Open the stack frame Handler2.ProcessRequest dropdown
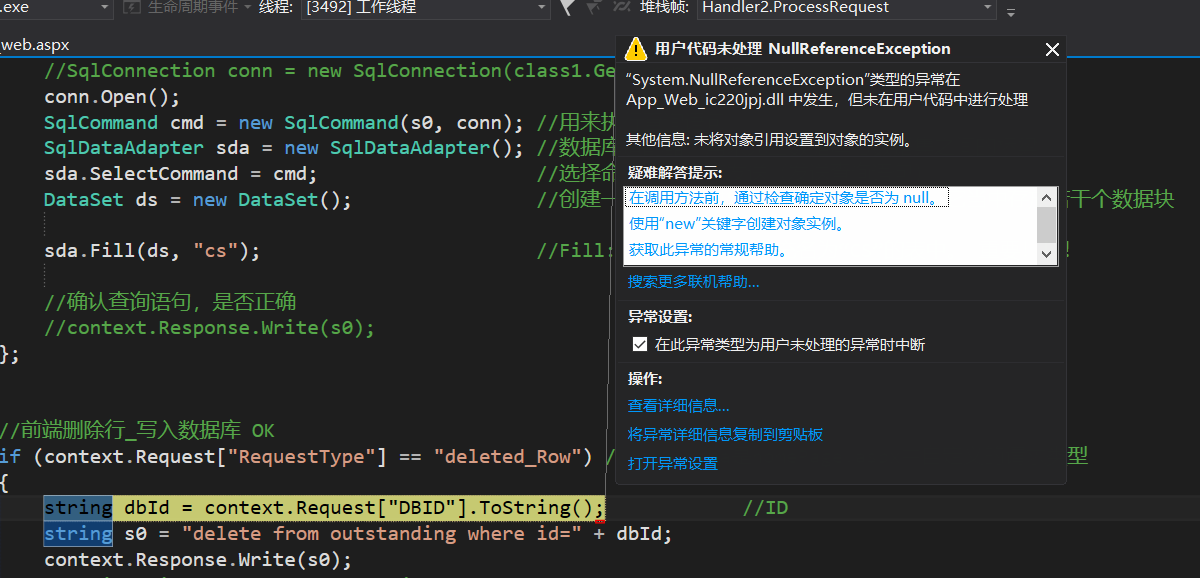The image size is (1200, 578). [846, 8]
